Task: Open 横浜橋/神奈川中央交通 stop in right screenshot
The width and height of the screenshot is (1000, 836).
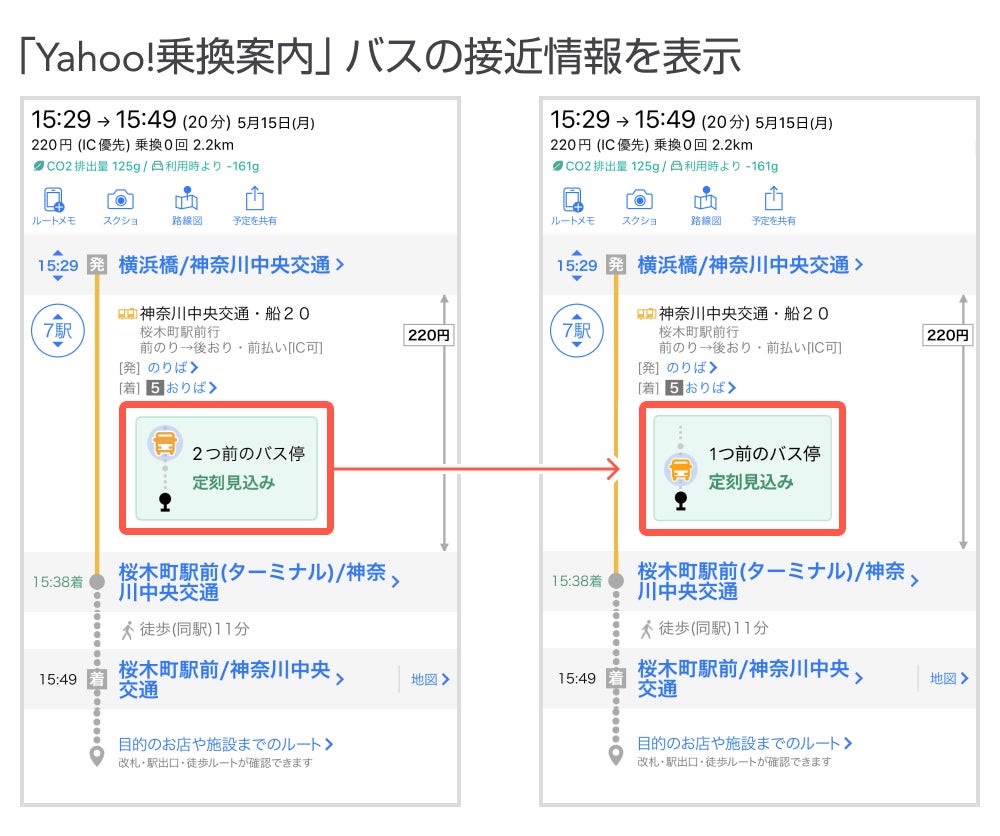Action: coord(750,265)
